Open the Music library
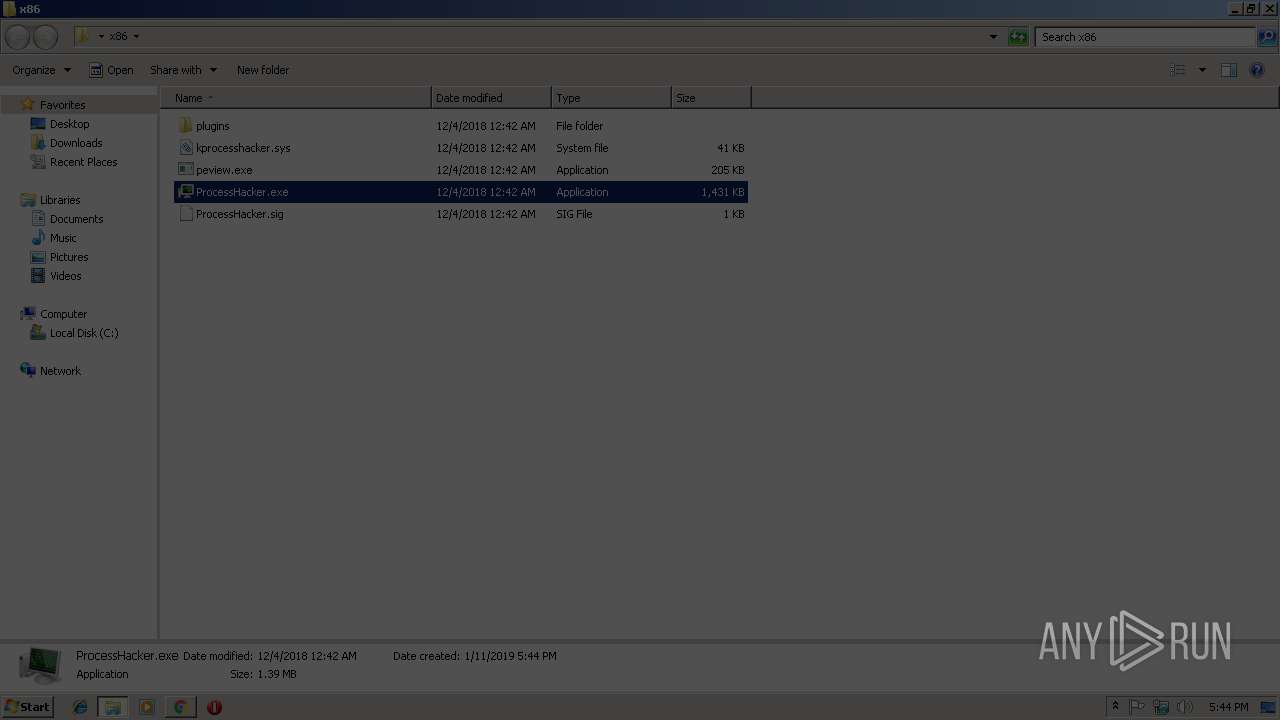 pos(63,238)
